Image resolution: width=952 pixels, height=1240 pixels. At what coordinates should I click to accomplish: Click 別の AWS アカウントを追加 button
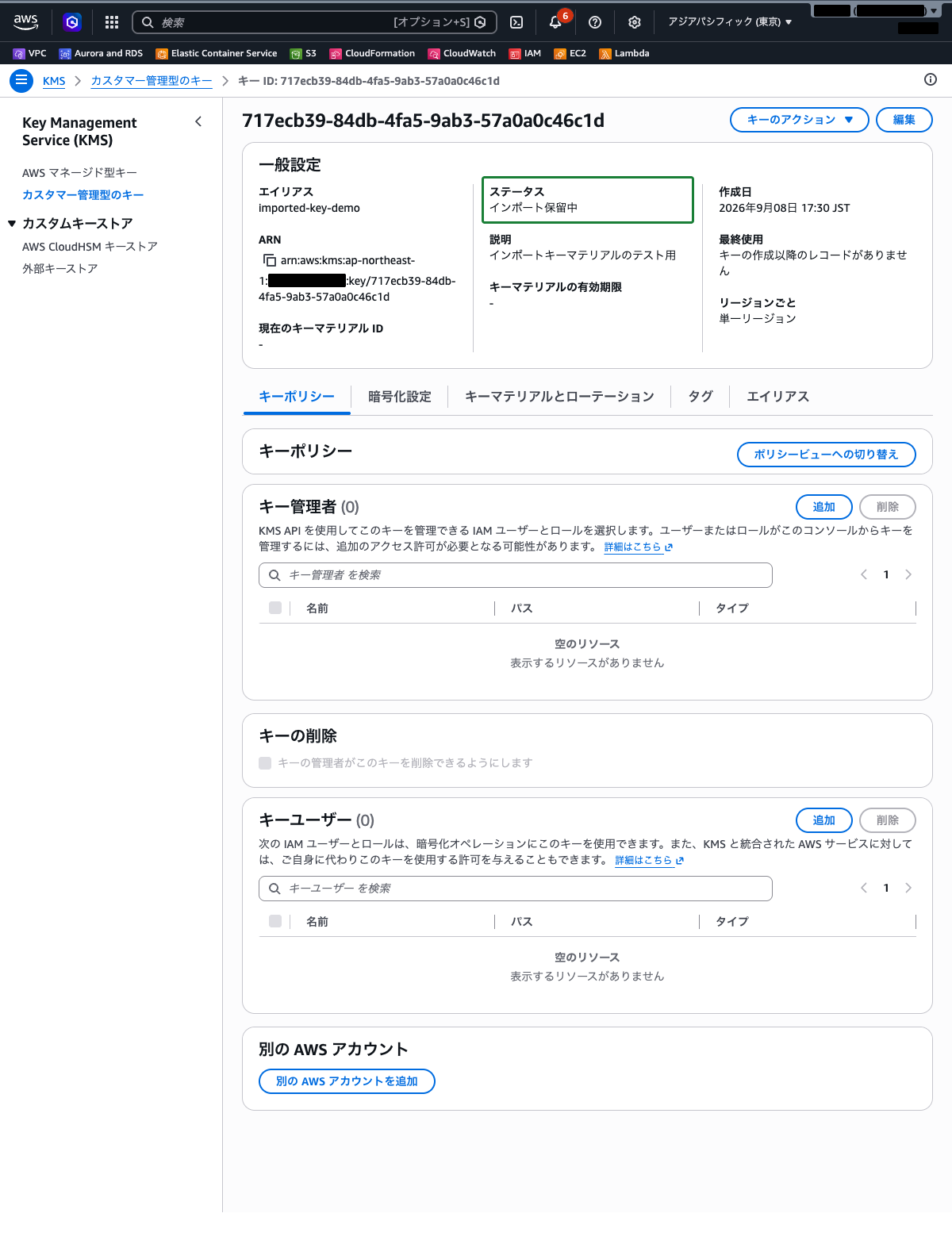click(x=347, y=1081)
